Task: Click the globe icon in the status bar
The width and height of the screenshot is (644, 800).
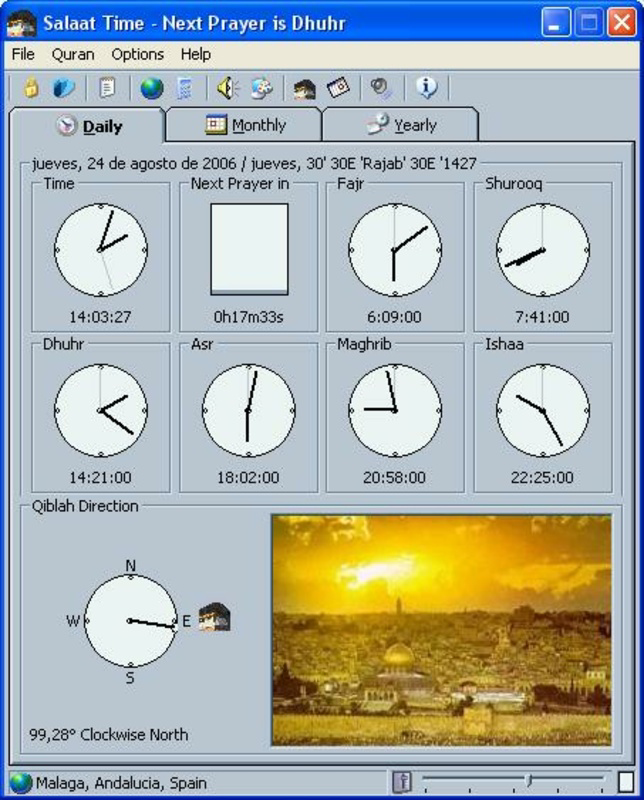Action: coord(21,782)
